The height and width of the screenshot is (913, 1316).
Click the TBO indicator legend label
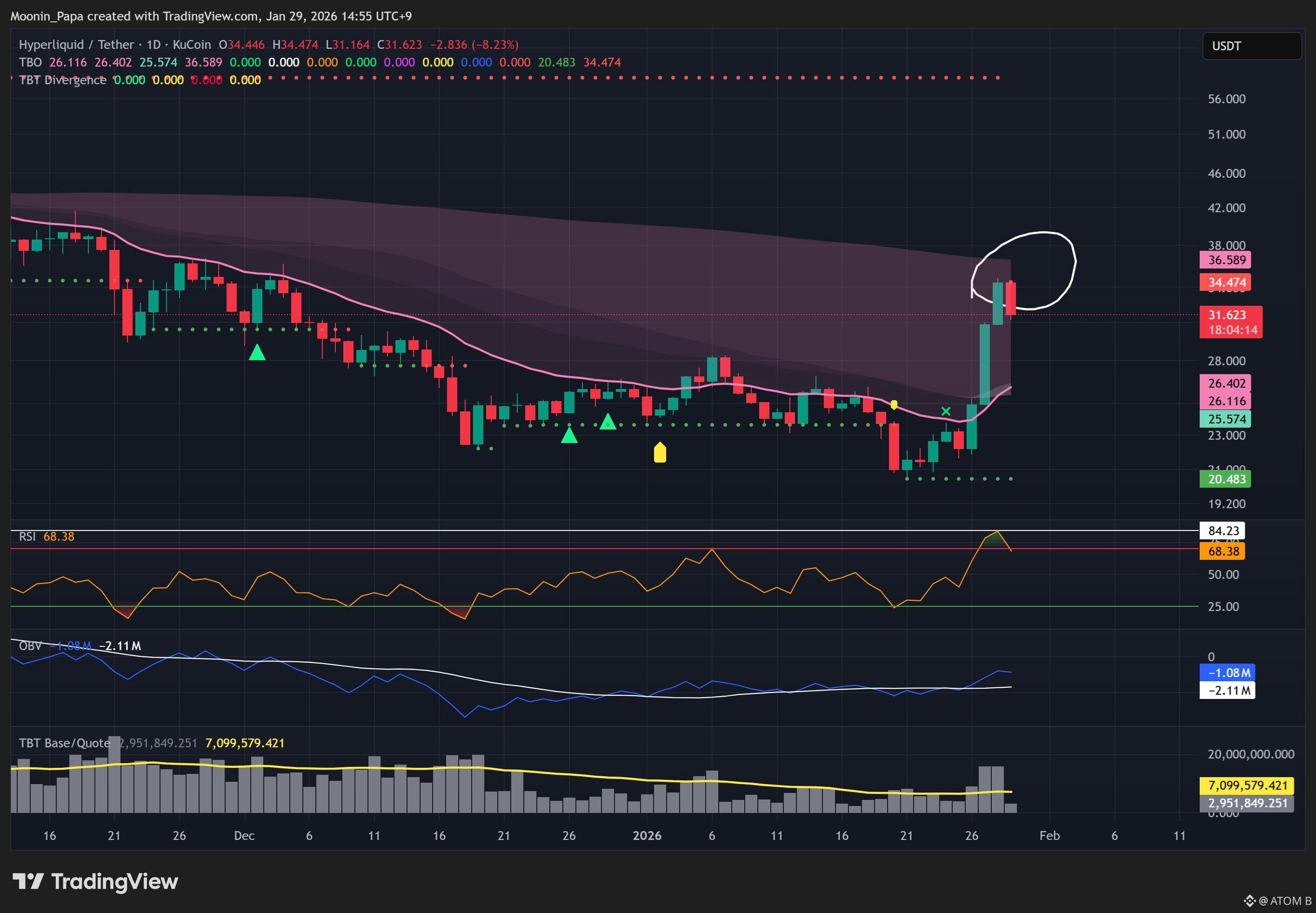(x=30, y=62)
